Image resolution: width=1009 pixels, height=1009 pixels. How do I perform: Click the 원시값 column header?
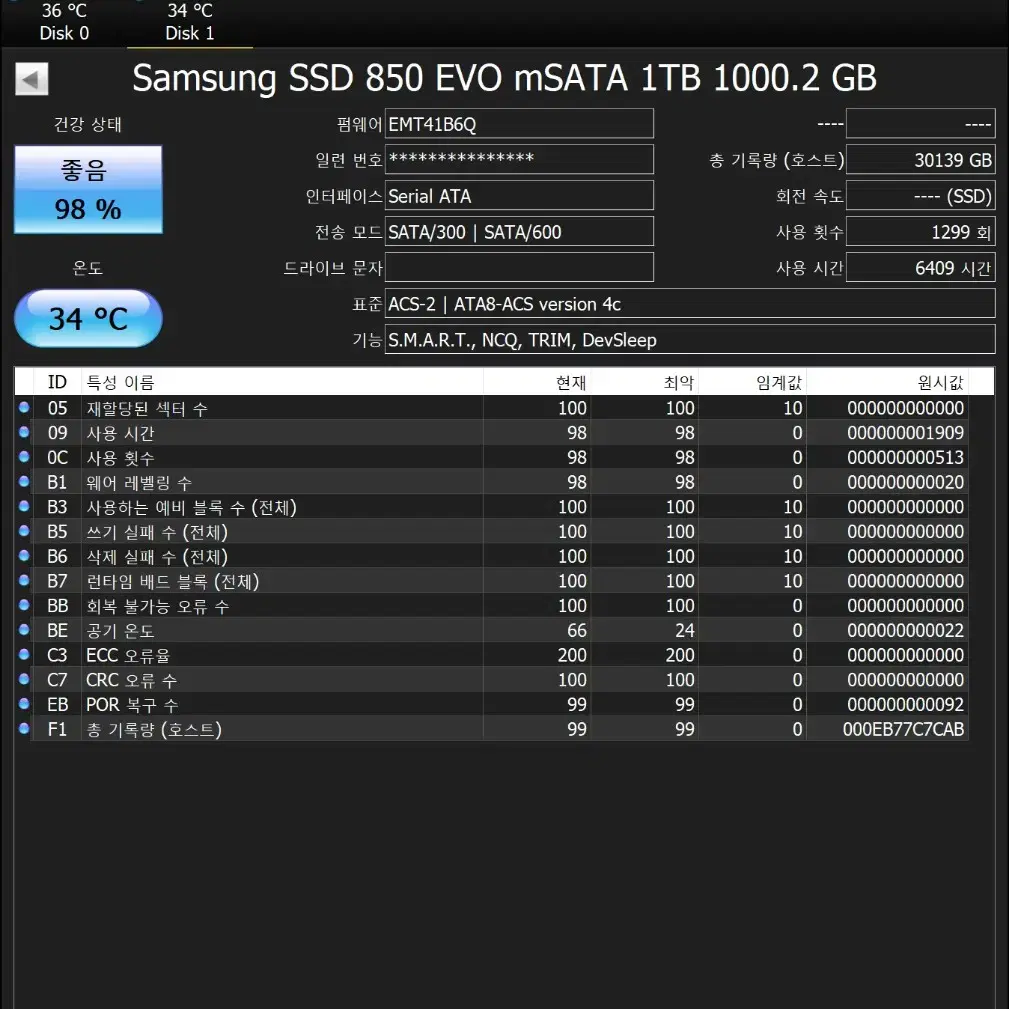pos(887,382)
